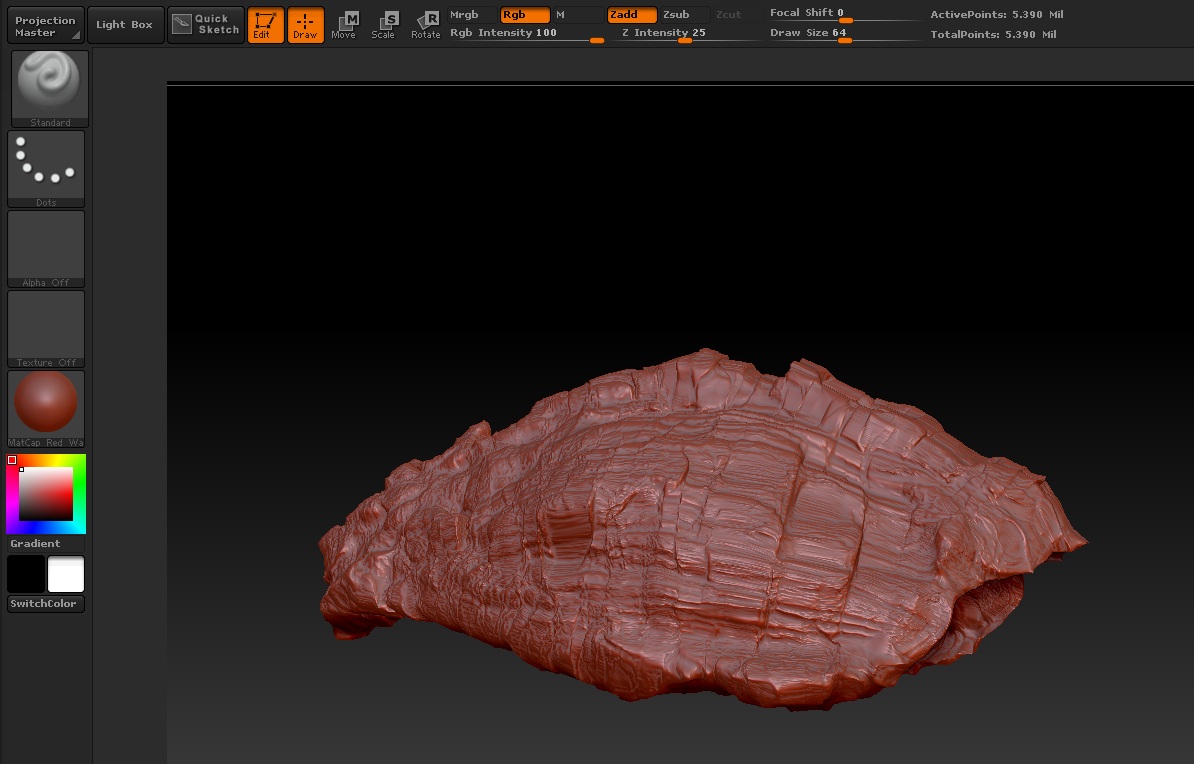
Task: Select the white secondary color swatch
Action: (66, 575)
